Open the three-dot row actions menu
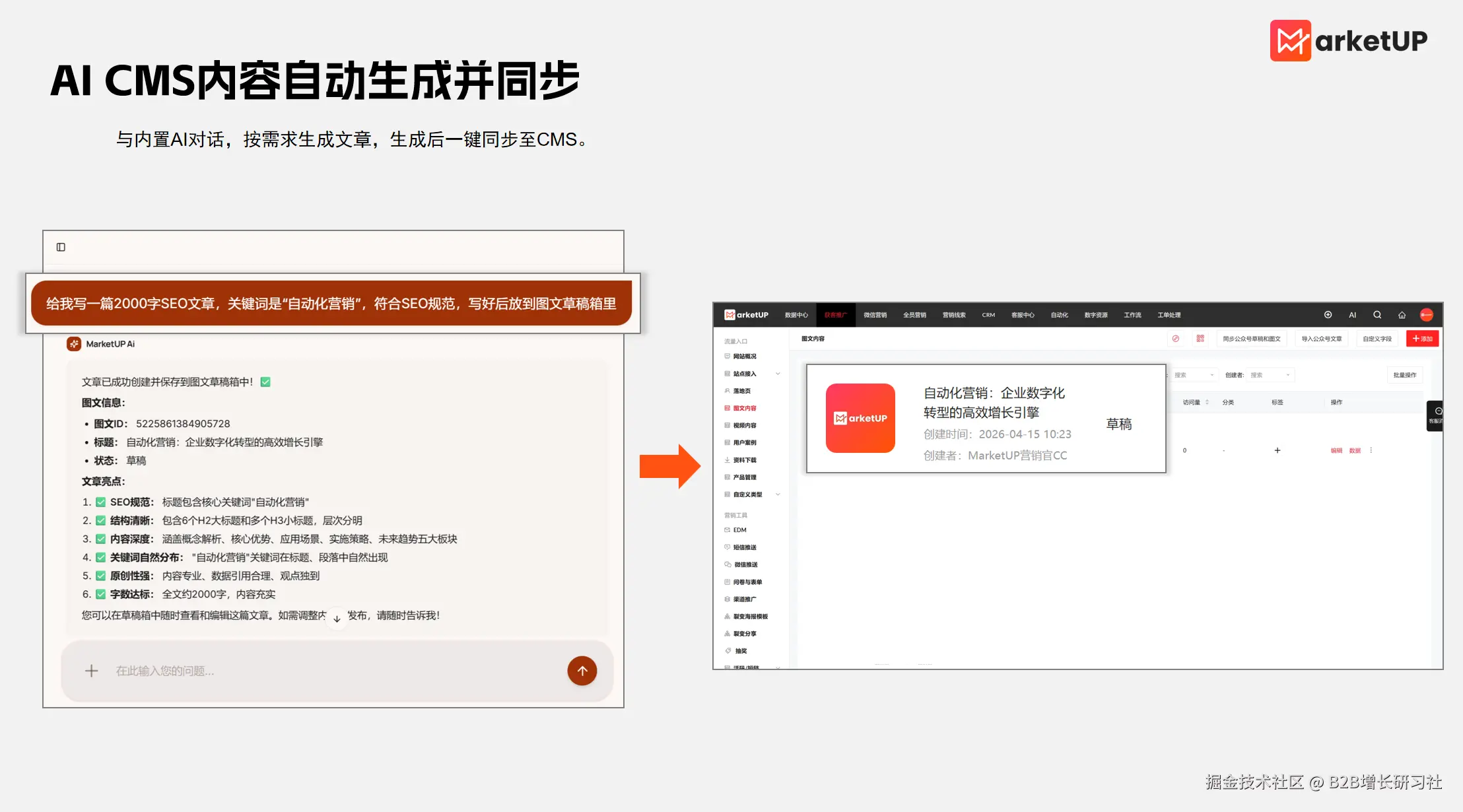The width and height of the screenshot is (1463, 812). tap(1371, 450)
